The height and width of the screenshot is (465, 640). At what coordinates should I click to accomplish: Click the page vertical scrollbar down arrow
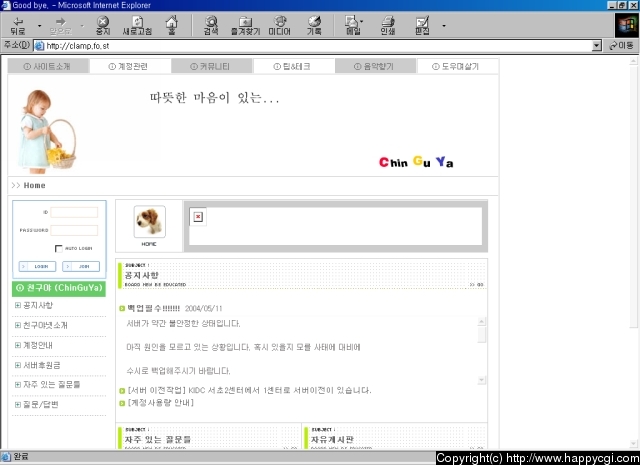633,444
